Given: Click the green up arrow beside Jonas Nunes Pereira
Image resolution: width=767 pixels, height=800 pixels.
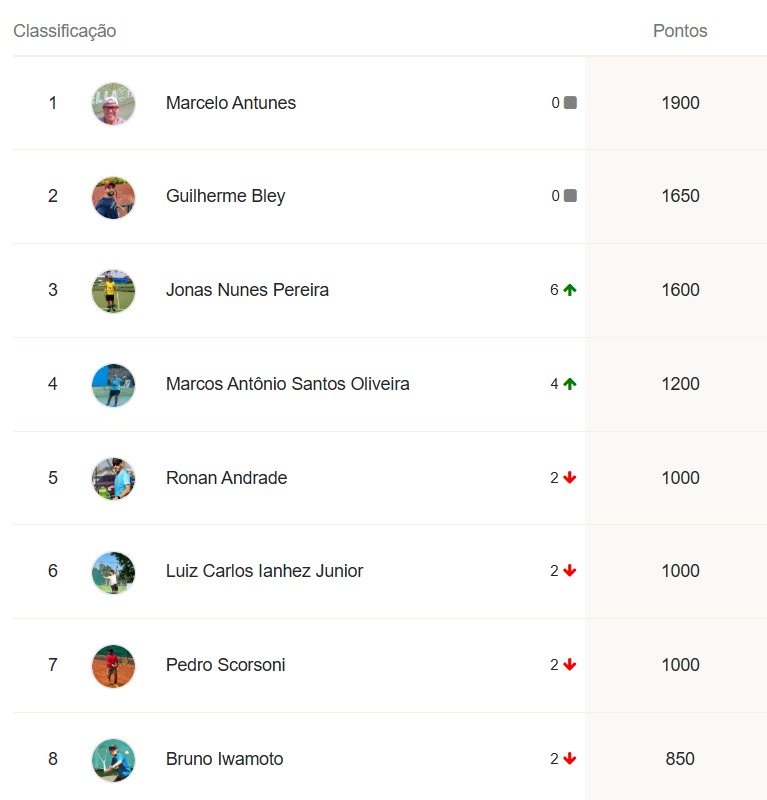Looking at the screenshot, I should point(570,290).
